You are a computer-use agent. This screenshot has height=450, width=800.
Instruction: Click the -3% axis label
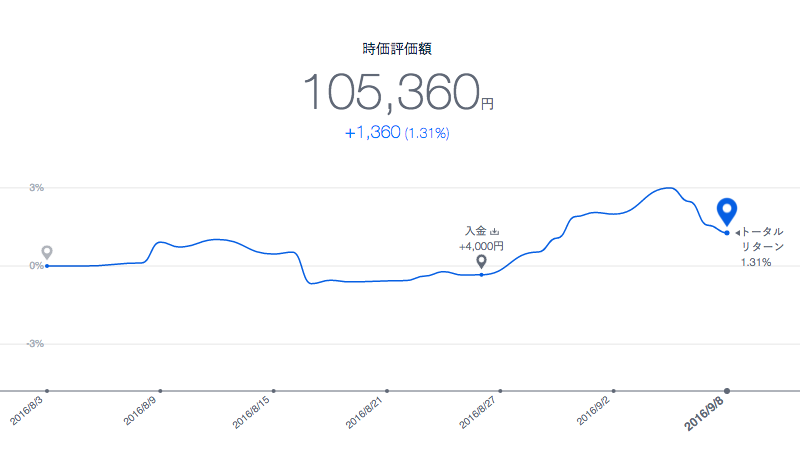(x=35, y=344)
